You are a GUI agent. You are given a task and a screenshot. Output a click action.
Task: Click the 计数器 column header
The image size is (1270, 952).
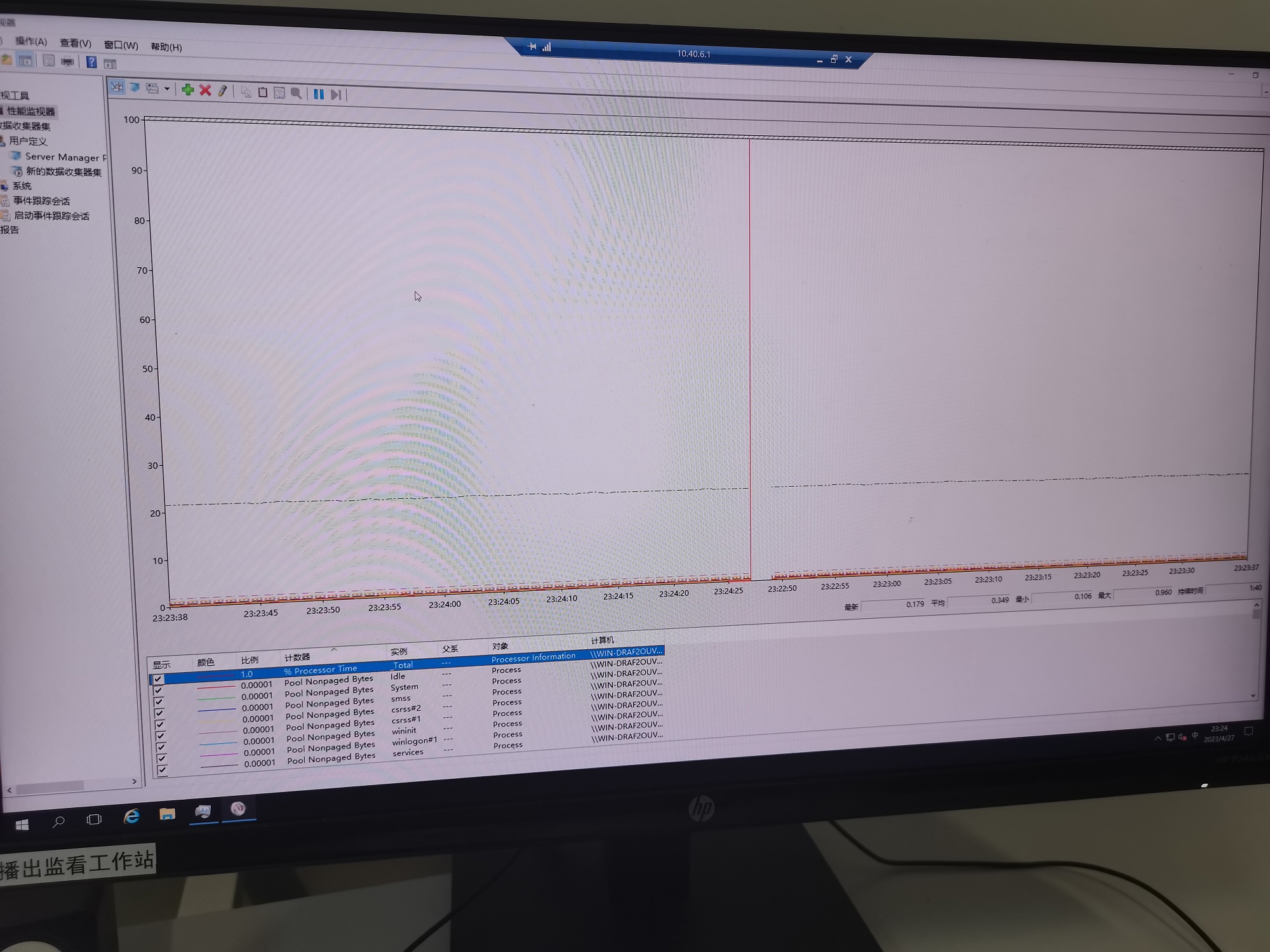(x=297, y=657)
